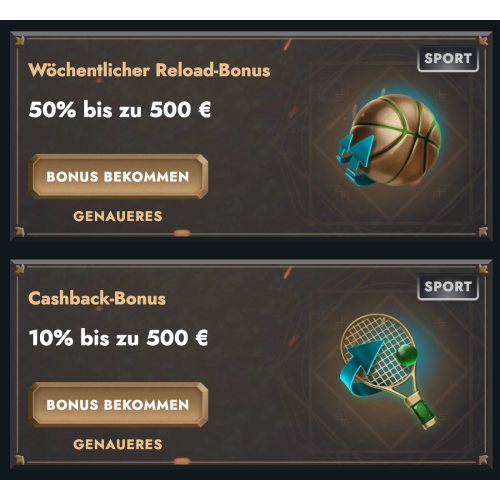Open GENAUERES details for the Cashback-Bonus
The height and width of the screenshot is (500, 500).
[x=118, y=444]
